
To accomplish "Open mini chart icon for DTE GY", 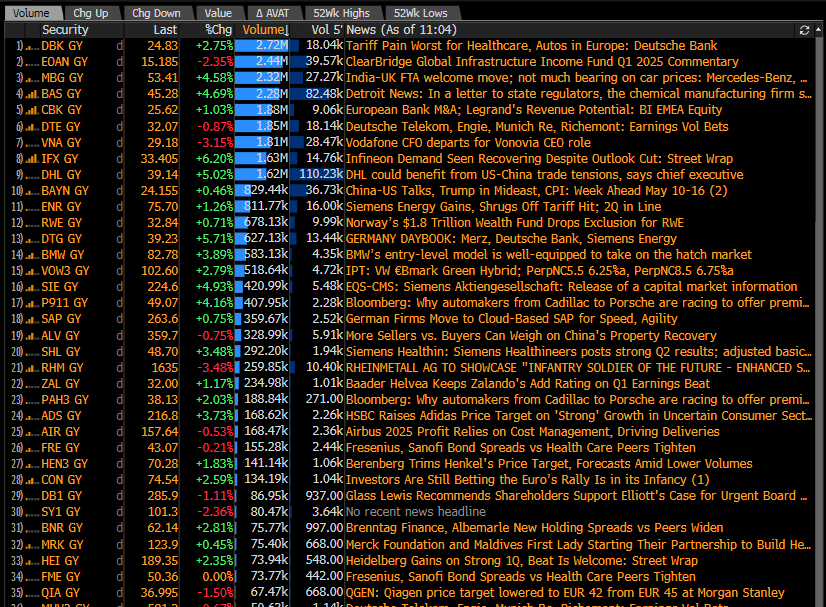I will pos(32,127).
